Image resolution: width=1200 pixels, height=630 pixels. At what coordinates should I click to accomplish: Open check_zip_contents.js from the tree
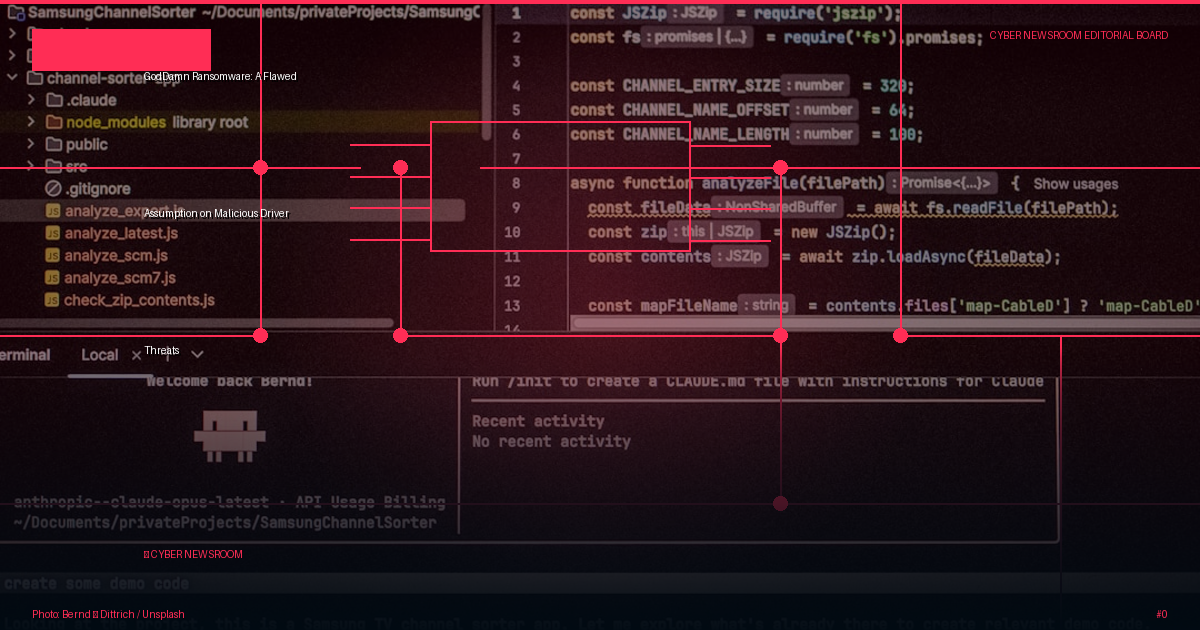pos(139,300)
